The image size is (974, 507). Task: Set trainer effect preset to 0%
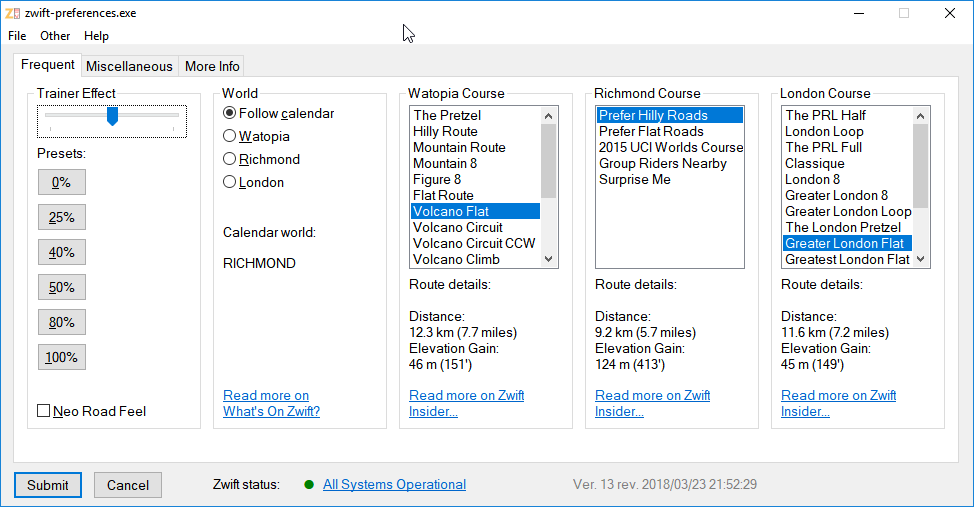(x=61, y=182)
